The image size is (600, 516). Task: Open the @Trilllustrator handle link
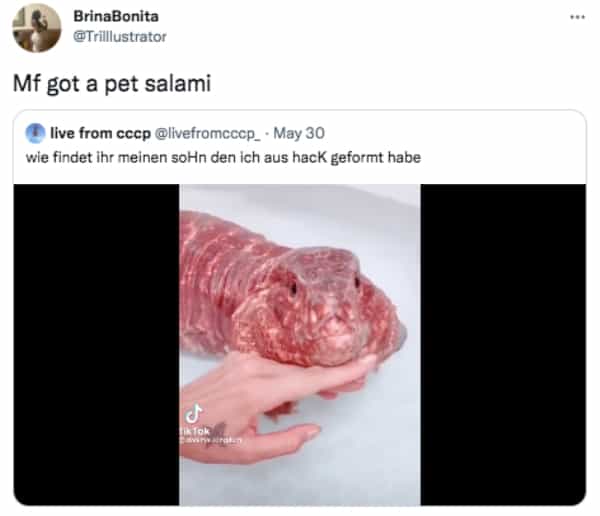120,37
